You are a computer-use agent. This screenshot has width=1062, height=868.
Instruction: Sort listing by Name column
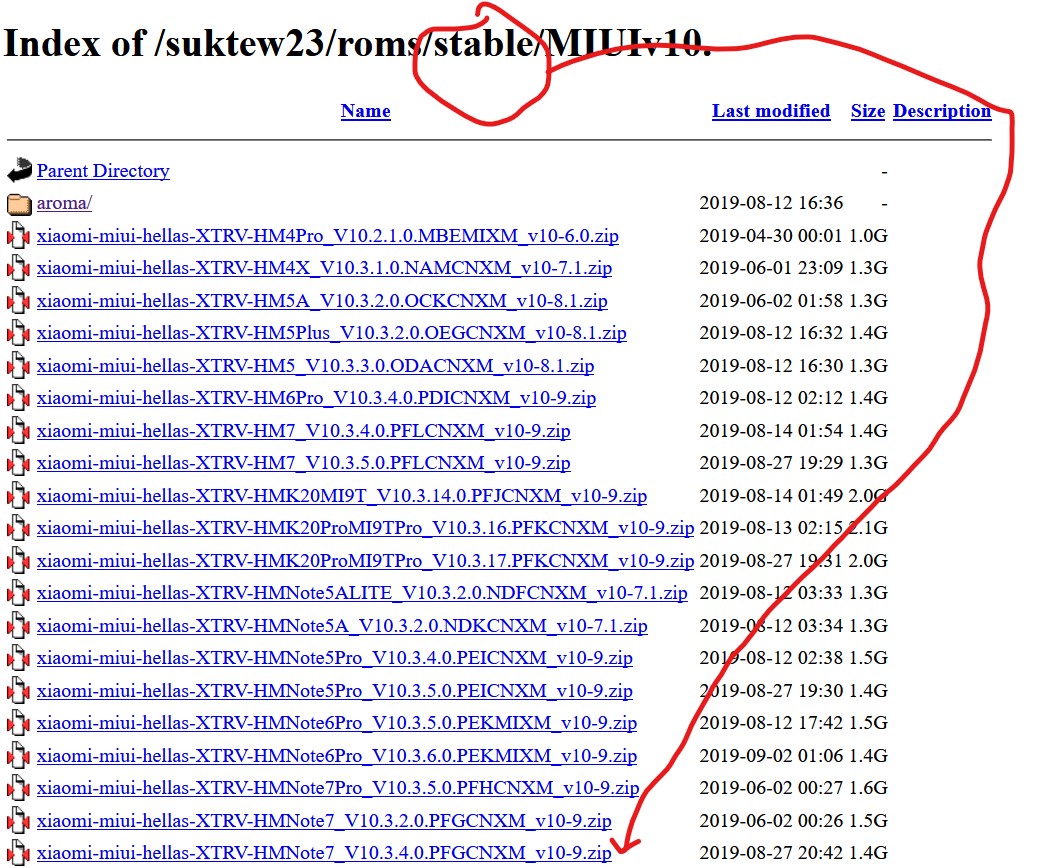click(x=365, y=111)
